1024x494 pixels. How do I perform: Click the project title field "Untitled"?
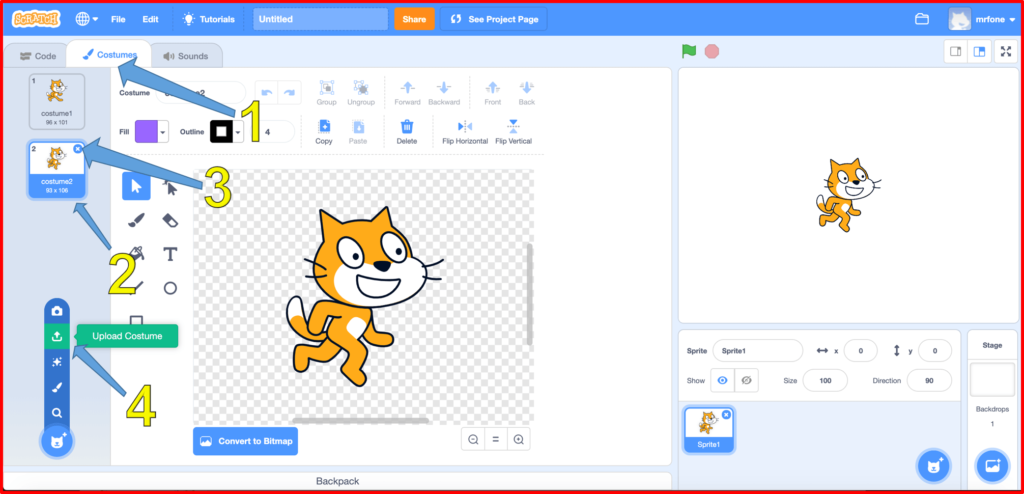pyautogui.click(x=320, y=19)
